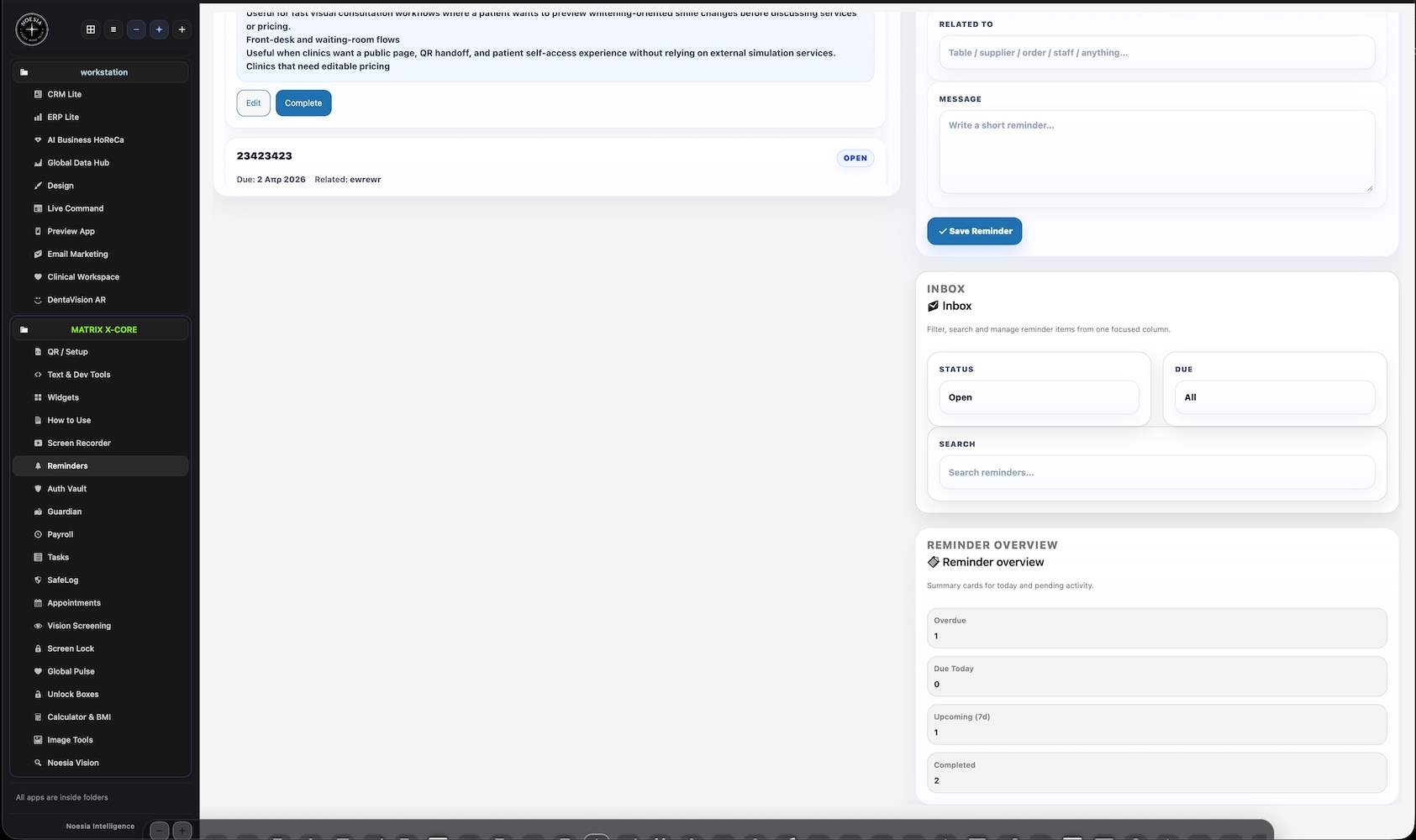This screenshot has width=1416, height=840.
Task: Open Calculator & BMI
Action: coord(101,717)
